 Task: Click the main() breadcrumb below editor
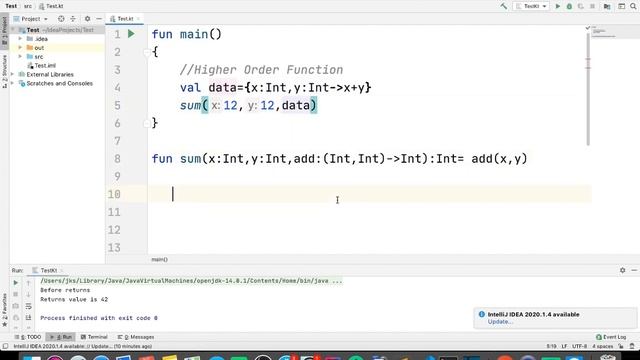(x=159, y=260)
